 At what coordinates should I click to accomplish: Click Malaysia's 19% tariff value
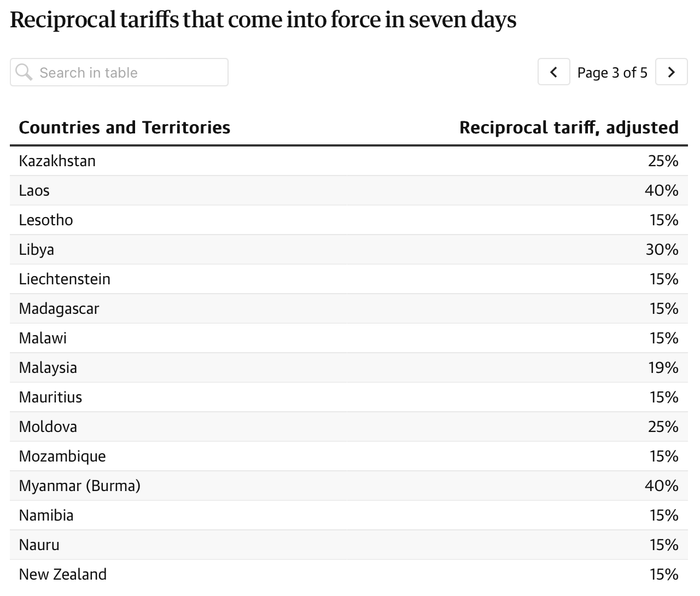(663, 368)
